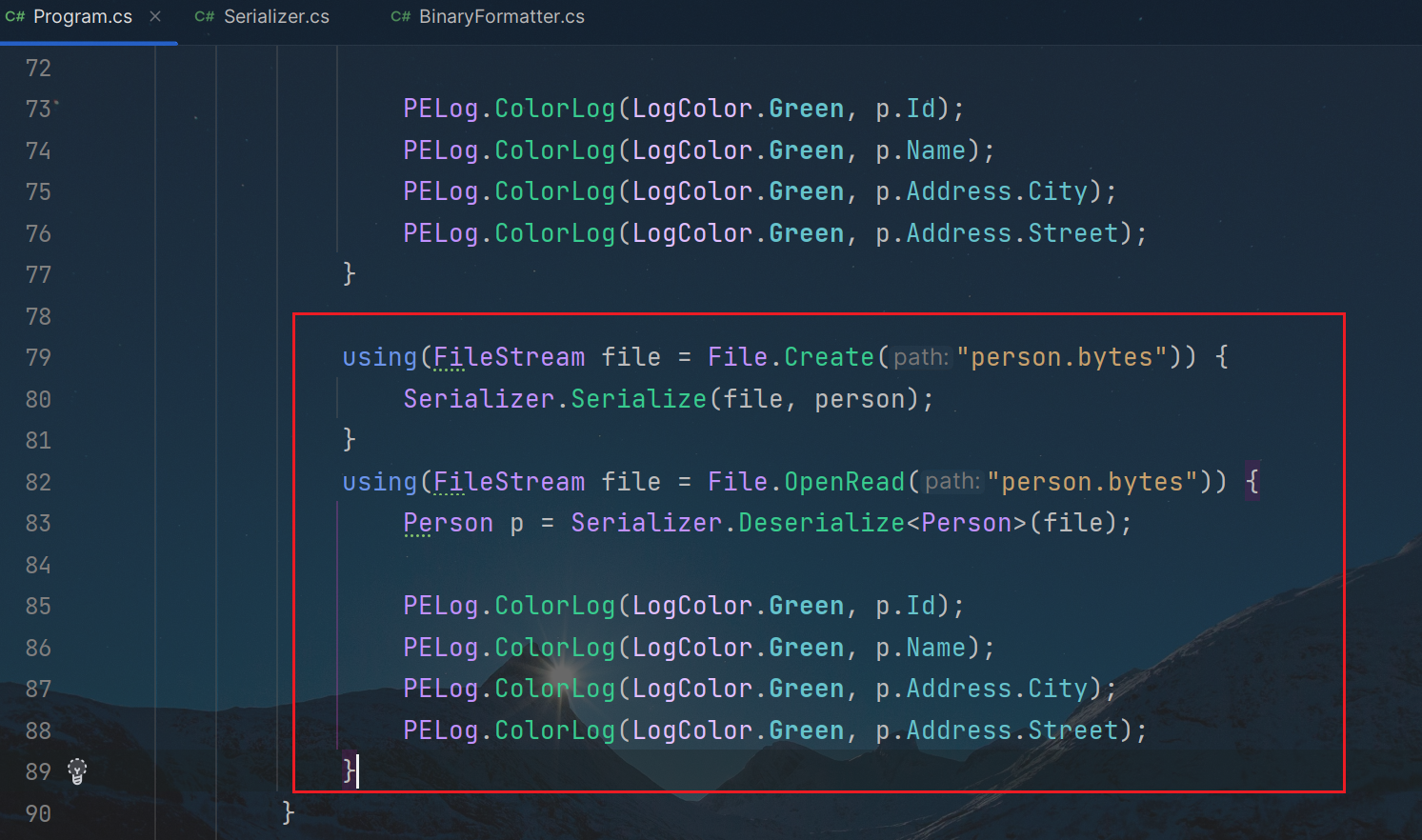Open the lightbulb quick-fix on line 89
The width and height of the screenshot is (1422, 840).
[77, 771]
